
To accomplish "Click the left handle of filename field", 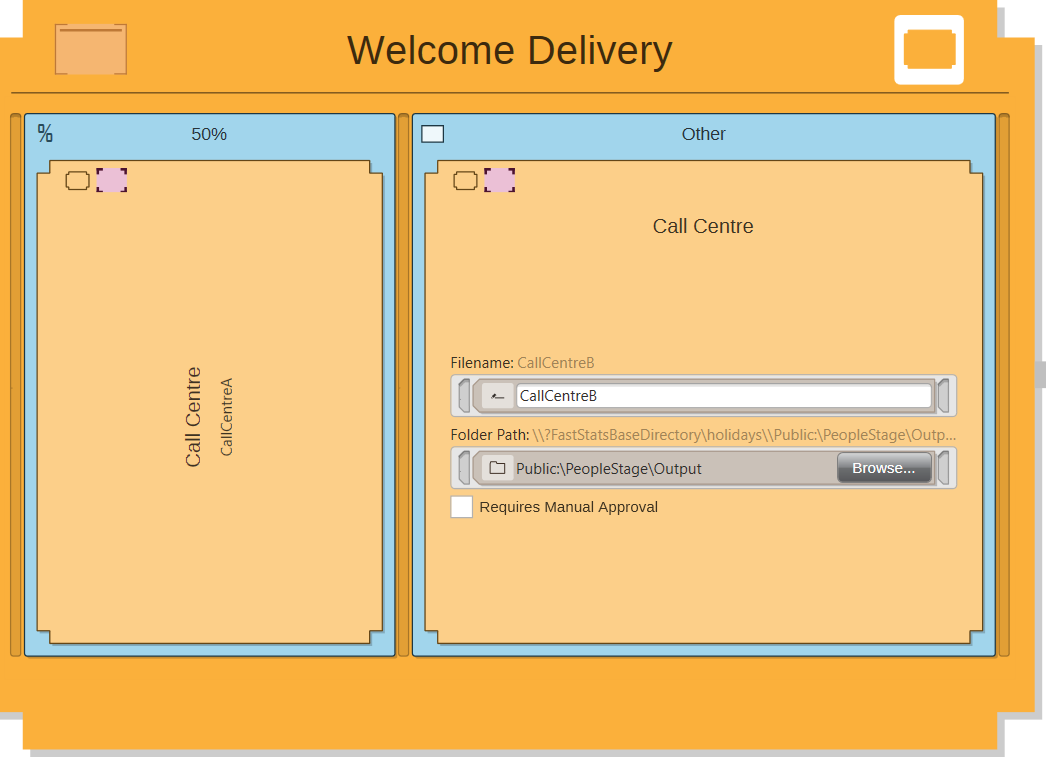I will 464,396.
